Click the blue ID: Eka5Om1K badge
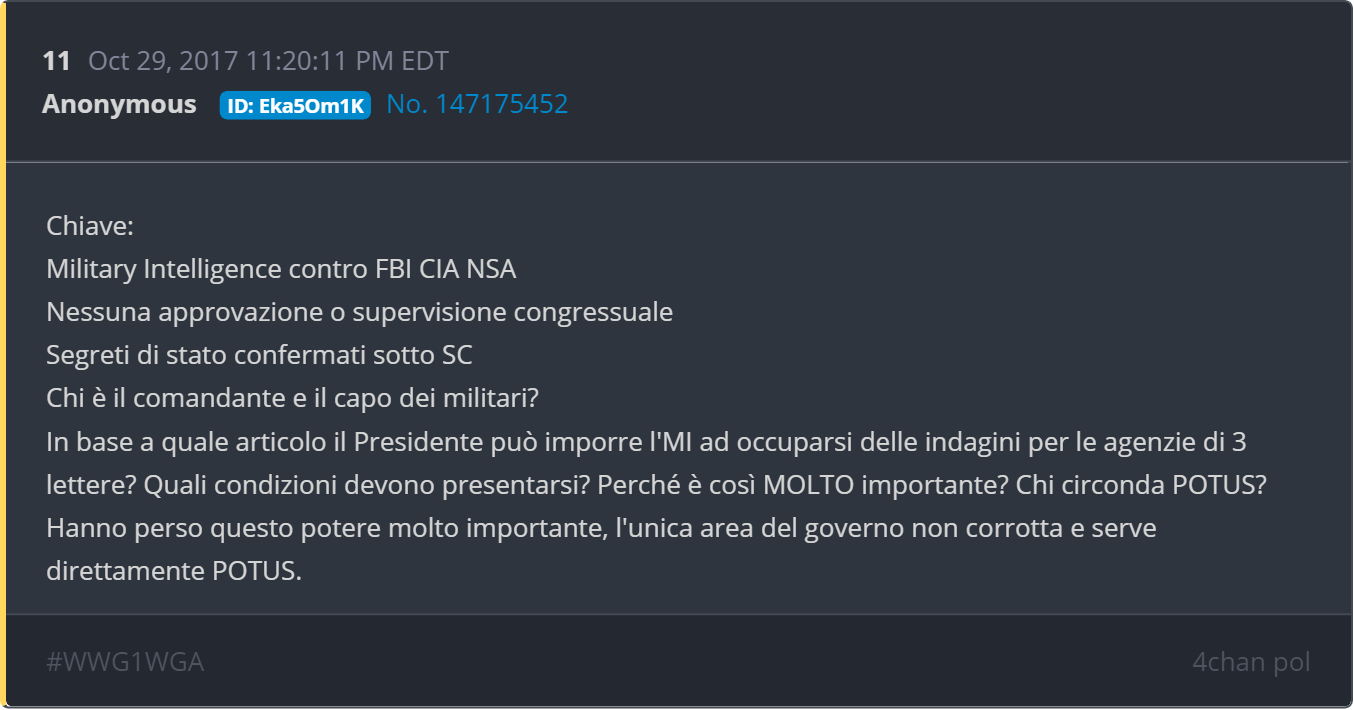The width and height of the screenshot is (1354, 710). (x=295, y=106)
